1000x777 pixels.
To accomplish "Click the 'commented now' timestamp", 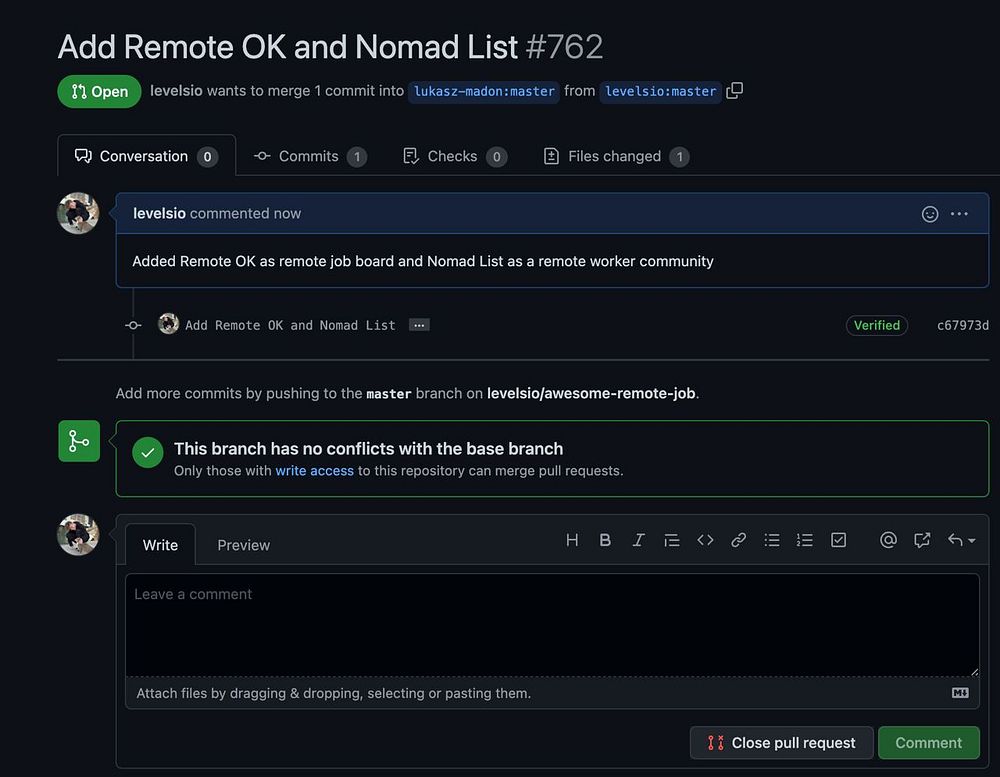I will [x=245, y=213].
